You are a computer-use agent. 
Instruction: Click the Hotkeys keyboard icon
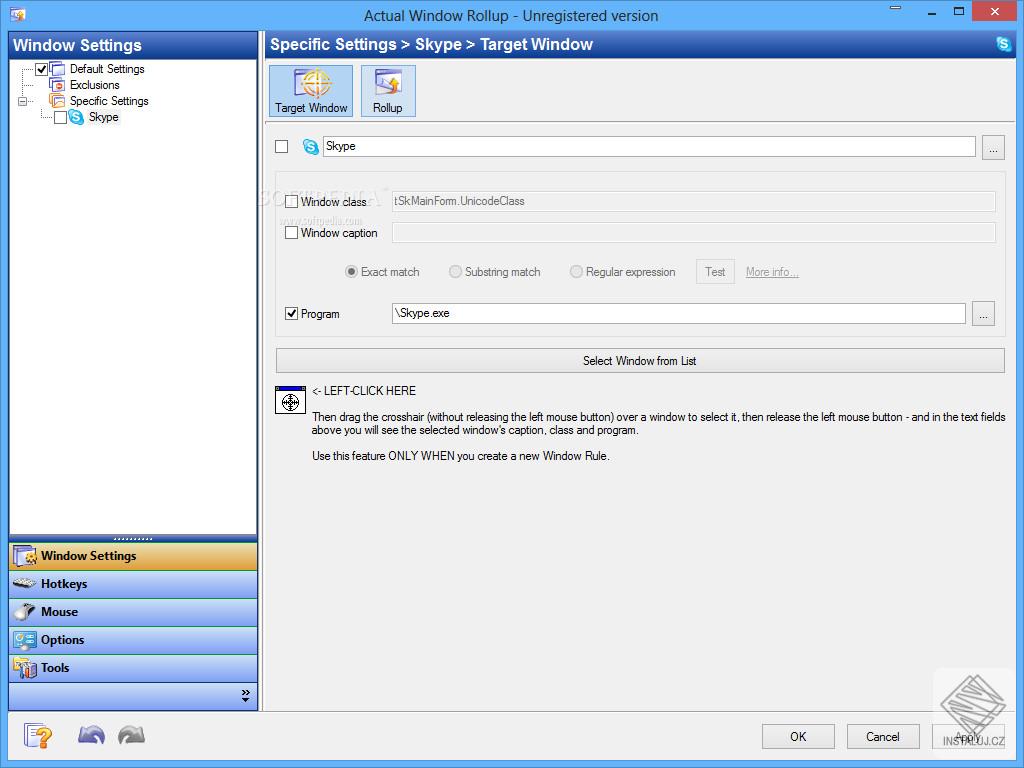[25, 583]
